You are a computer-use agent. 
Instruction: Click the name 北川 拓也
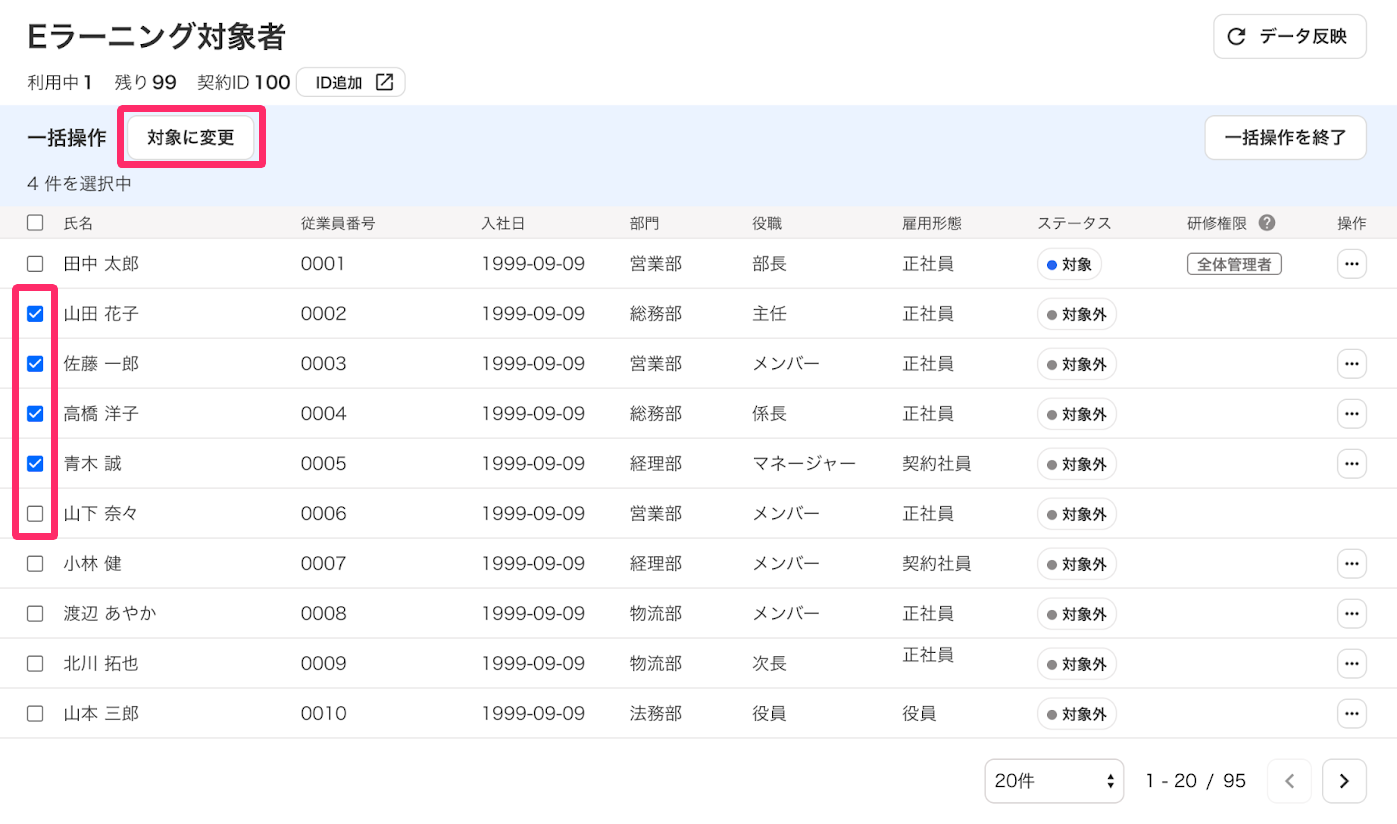[x=101, y=664]
